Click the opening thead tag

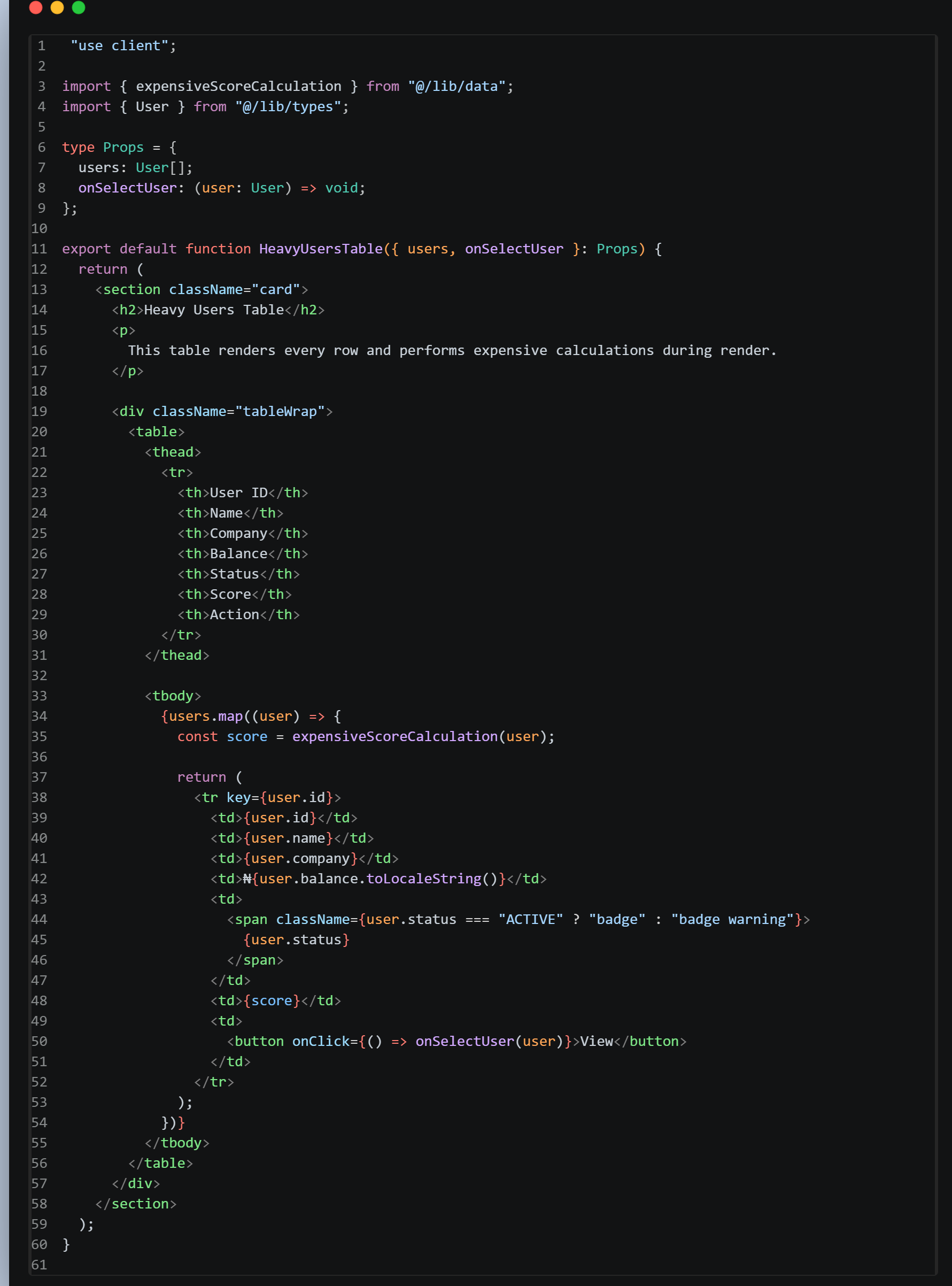[173, 452]
